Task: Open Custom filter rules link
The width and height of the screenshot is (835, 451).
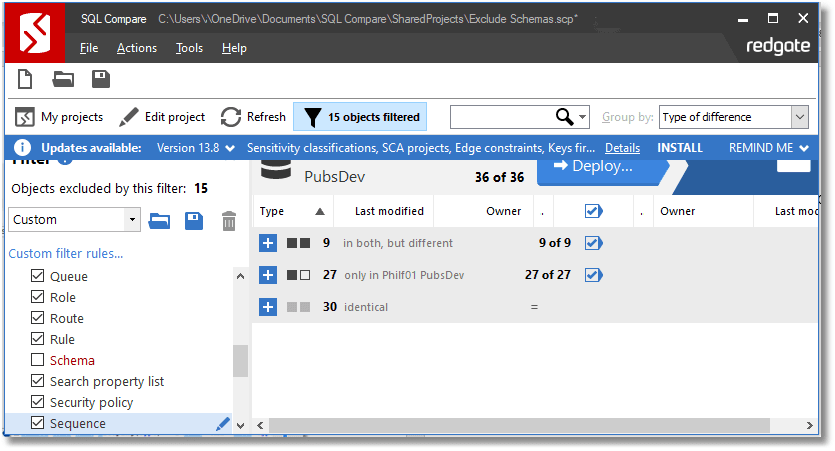Action: click(x=66, y=253)
